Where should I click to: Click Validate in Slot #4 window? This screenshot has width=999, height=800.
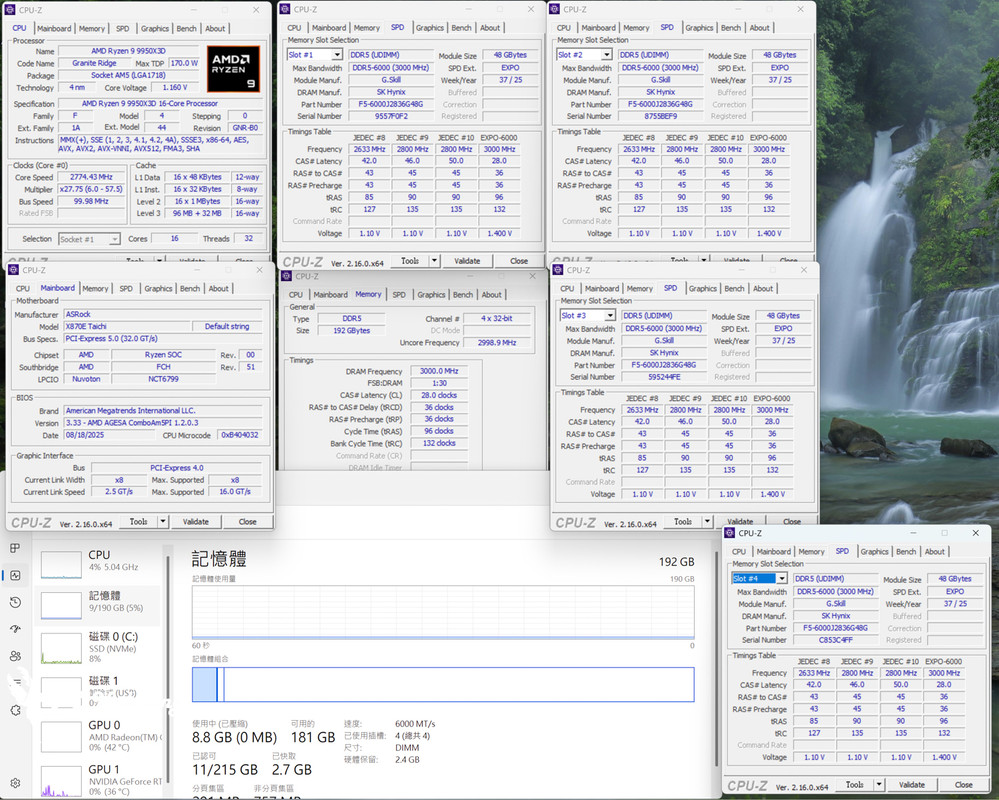pyautogui.click(x=912, y=785)
